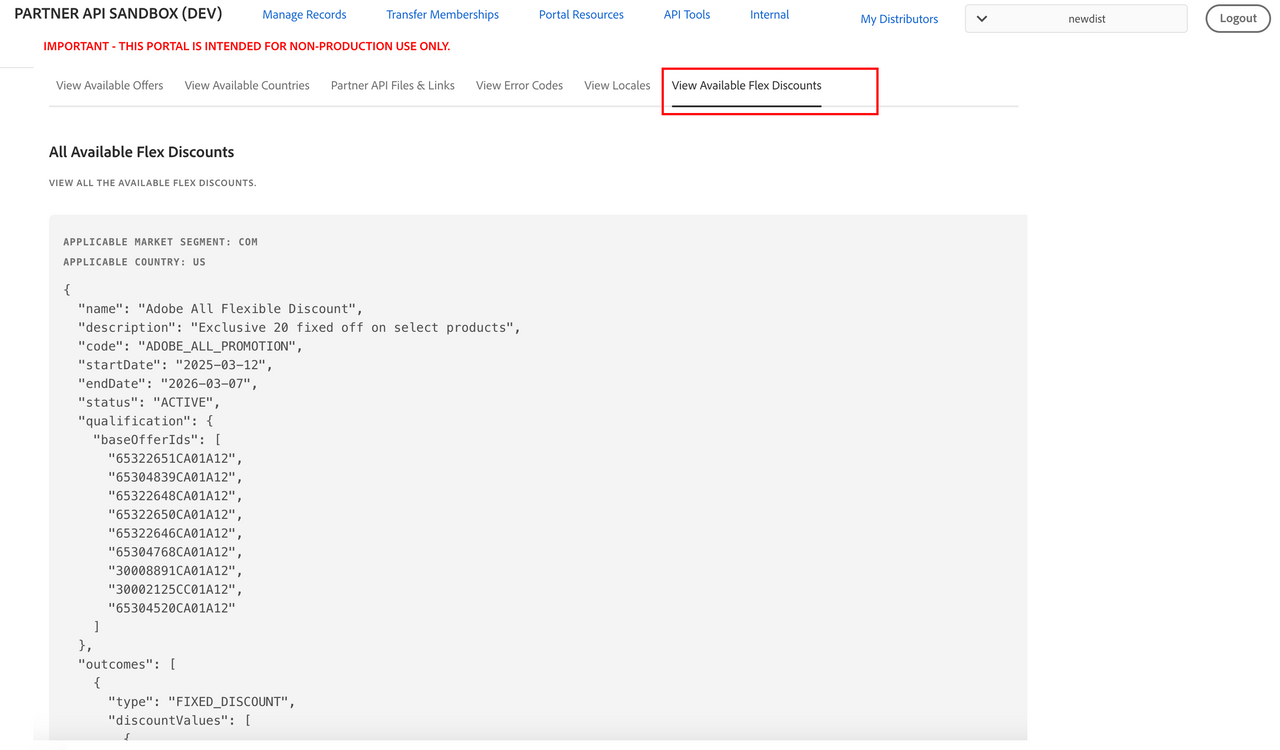This screenshot has height=750, width=1280.
Task: Open Partner API Files & Links tab
Action: click(392, 86)
